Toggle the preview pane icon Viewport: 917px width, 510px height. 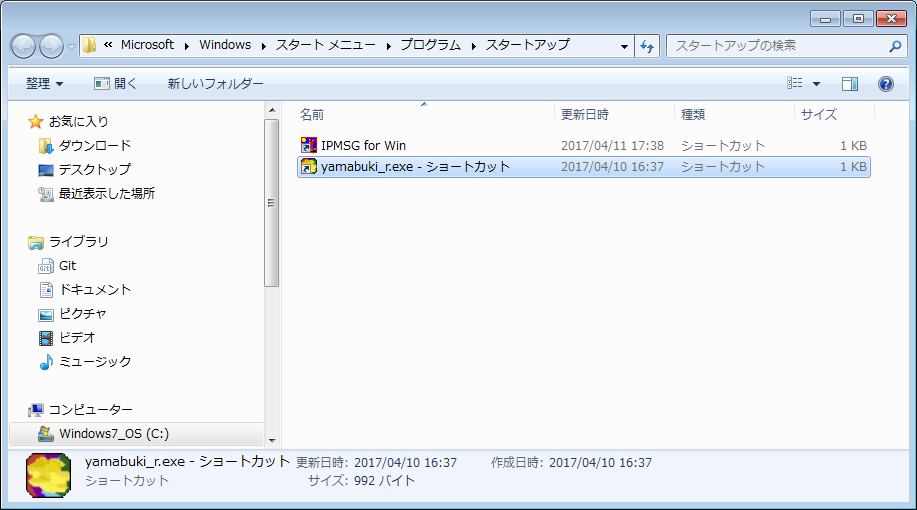(x=850, y=84)
